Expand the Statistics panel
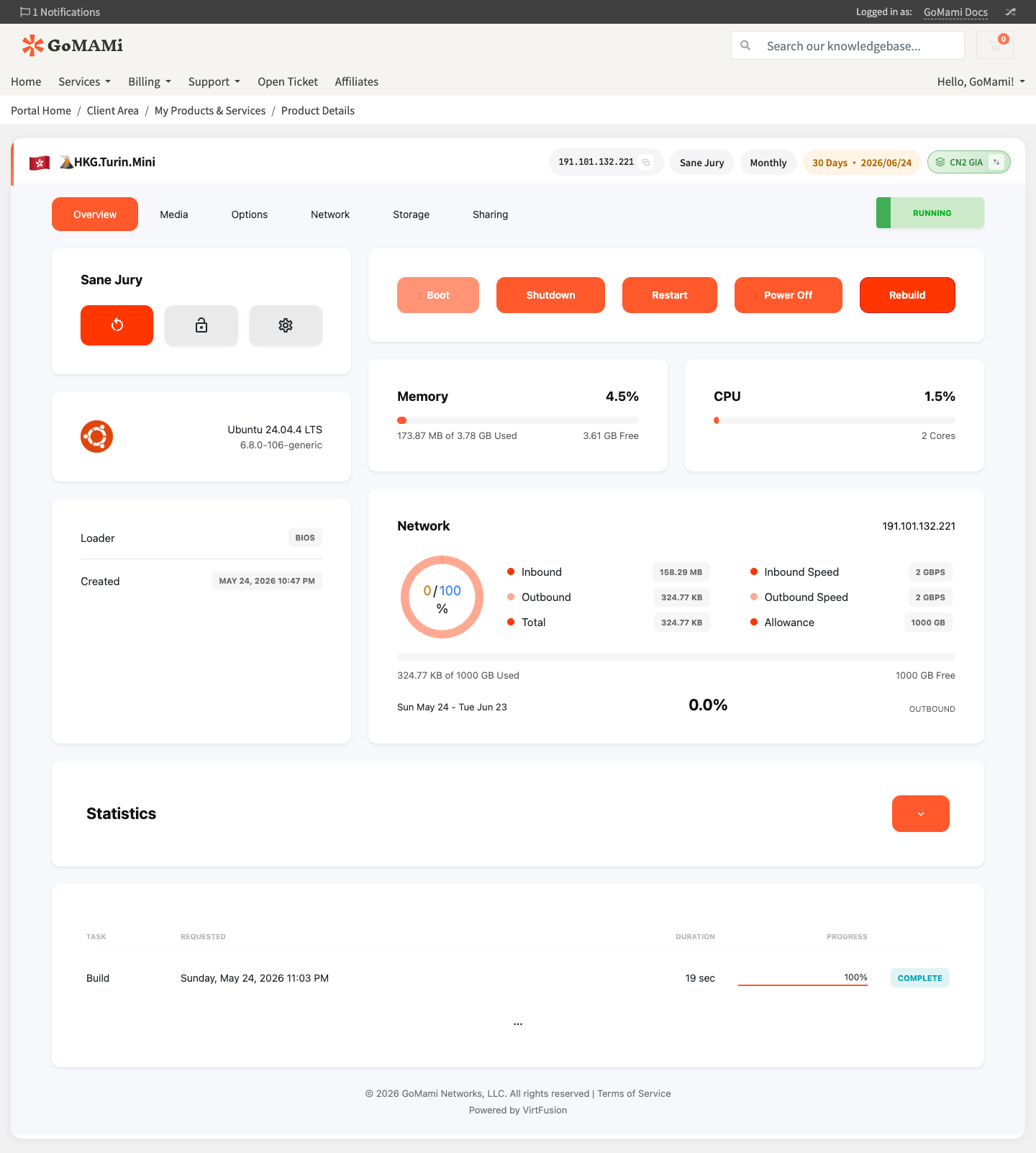 pos(921,814)
